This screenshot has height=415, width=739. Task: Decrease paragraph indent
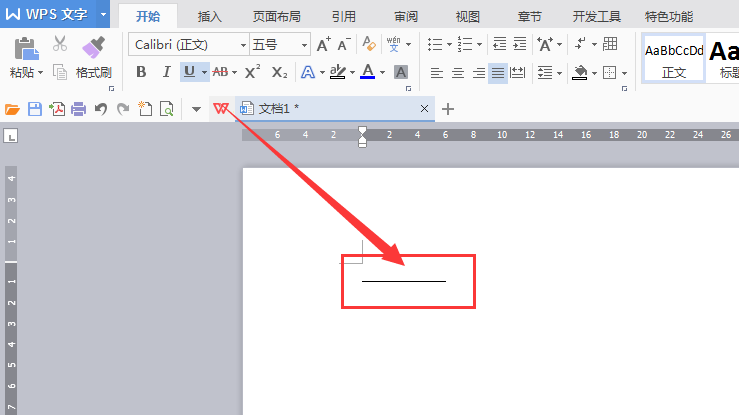pos(499,44)
